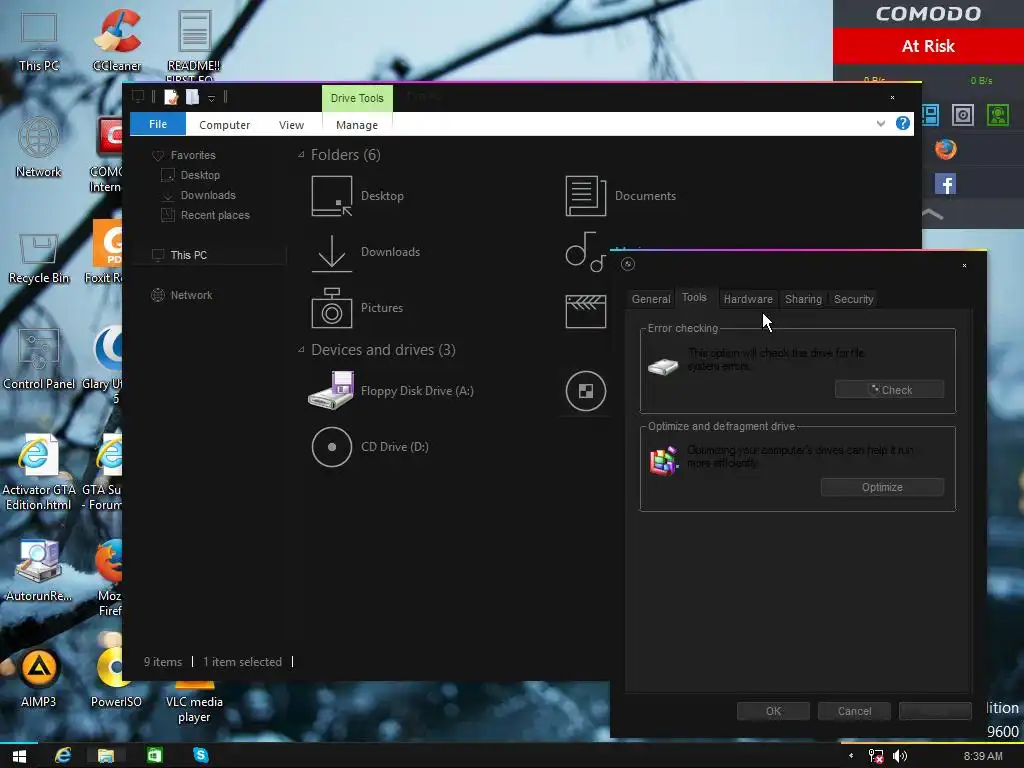This screenshot has height=768, width=1024.
Task: Open Internet Explorer from the taskbar
Action: point(63,756)
